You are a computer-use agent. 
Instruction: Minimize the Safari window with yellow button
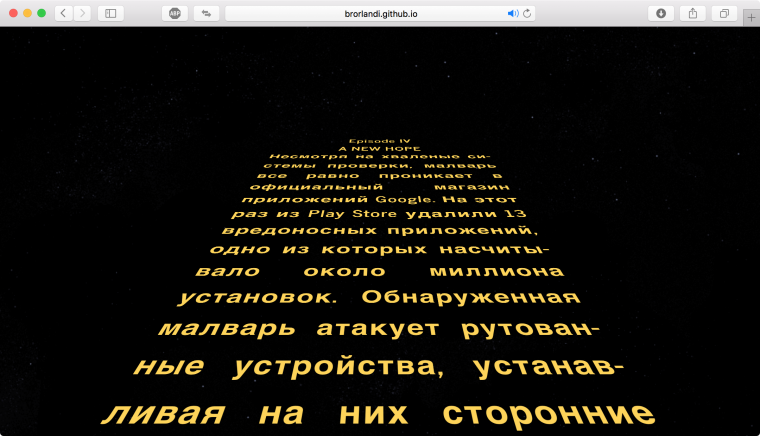click(x=28, y=13)
